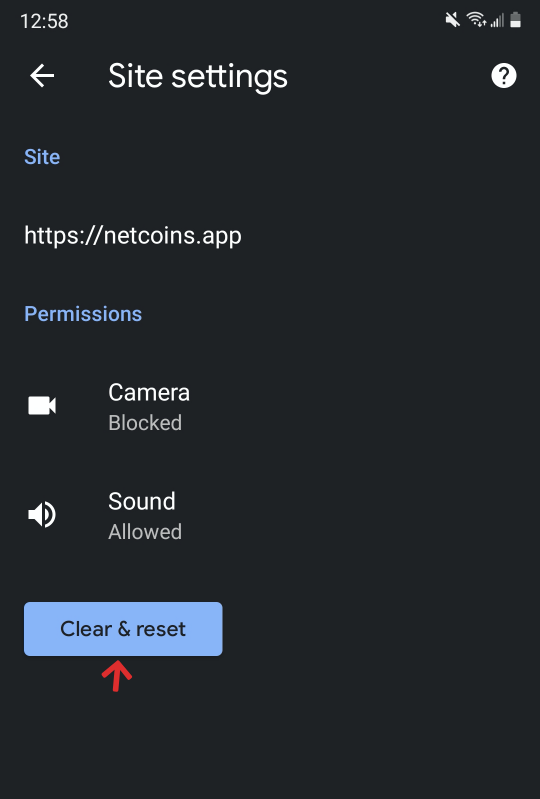
Task: Change the Camera Blocked status
Action: tap(145, 423)
